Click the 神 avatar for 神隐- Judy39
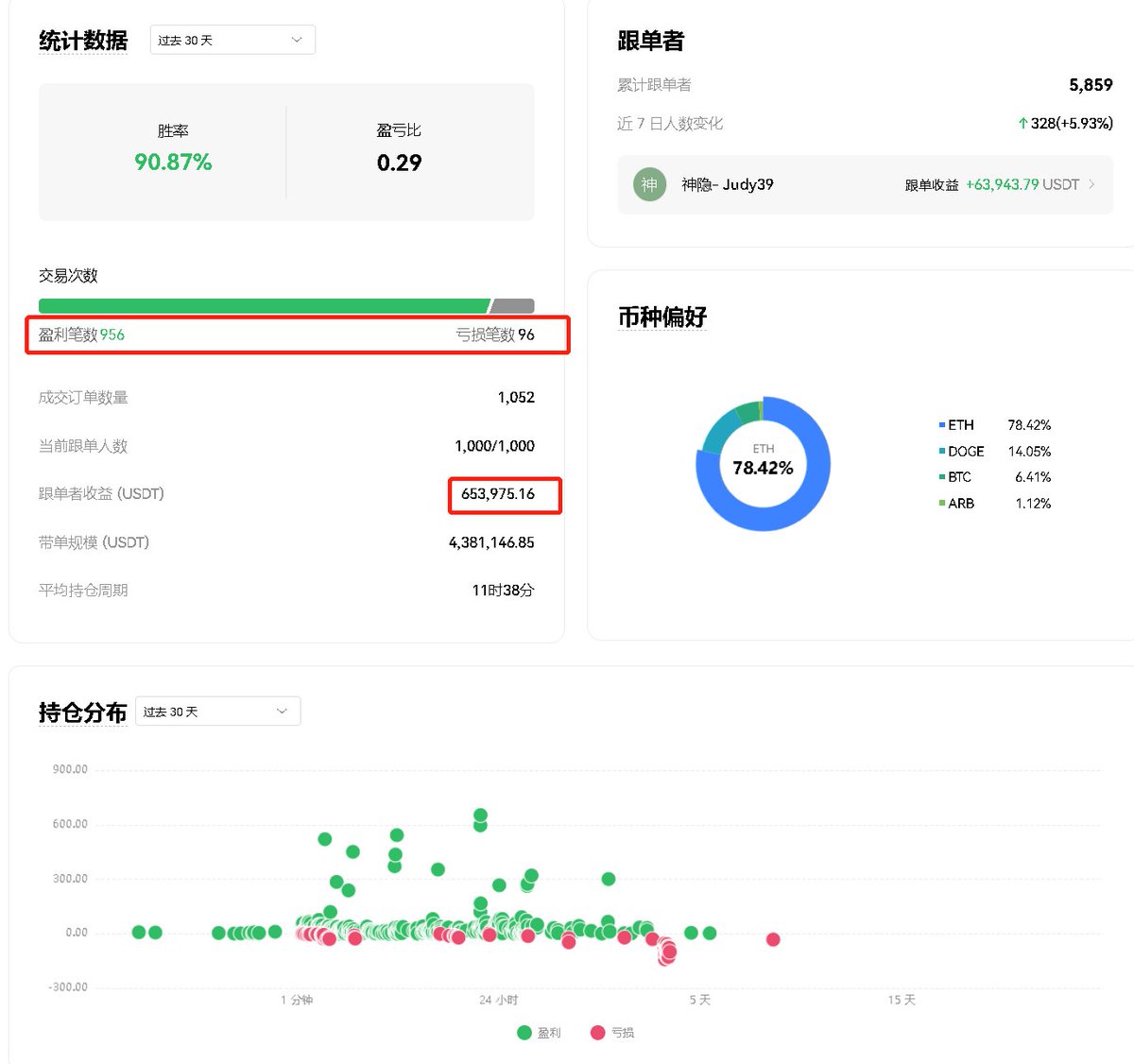 [x=649, y=184]
